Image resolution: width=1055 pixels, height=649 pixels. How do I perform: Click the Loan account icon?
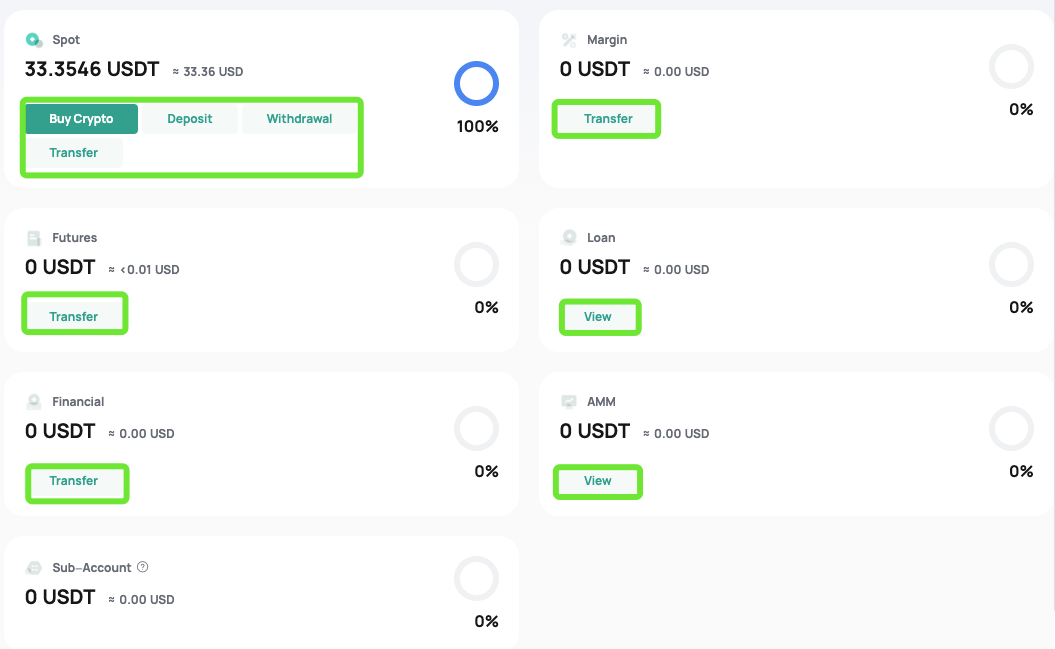(569, 237)
